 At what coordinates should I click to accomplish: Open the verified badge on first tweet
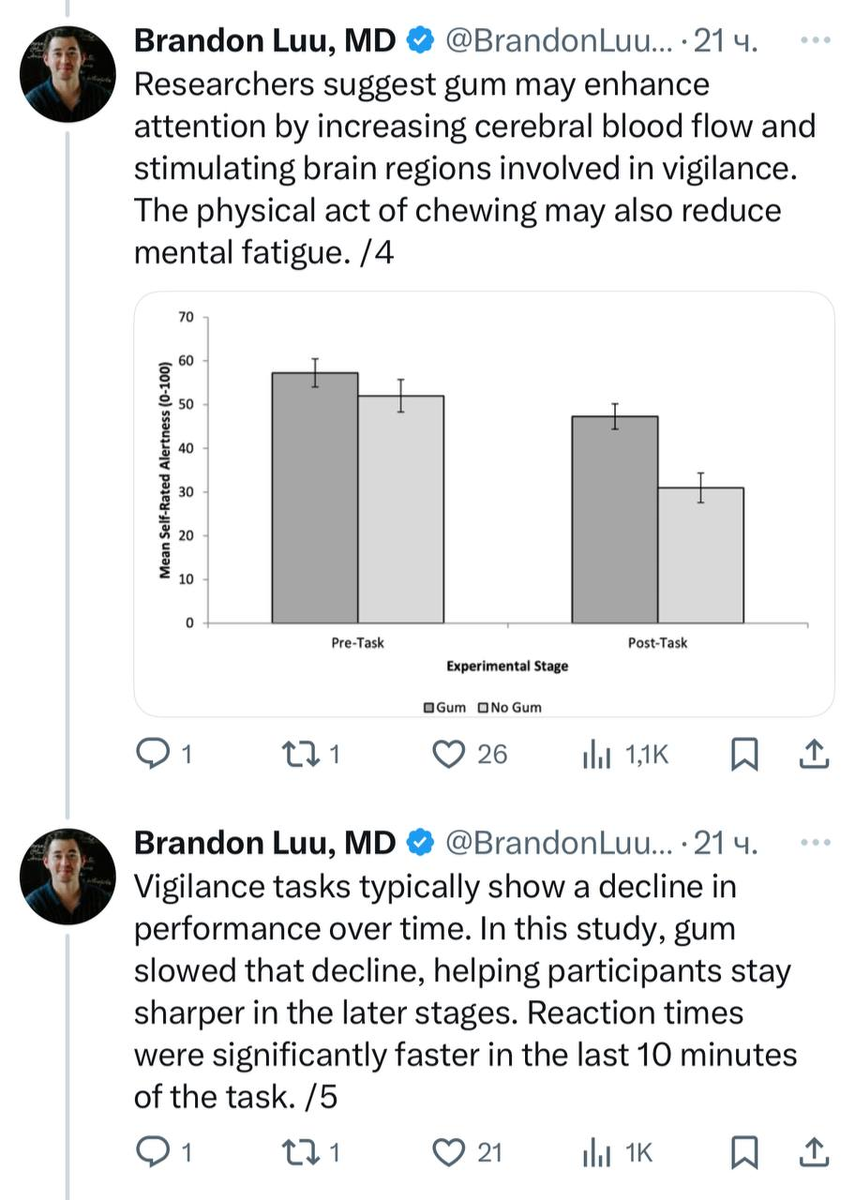pos(419,41)
